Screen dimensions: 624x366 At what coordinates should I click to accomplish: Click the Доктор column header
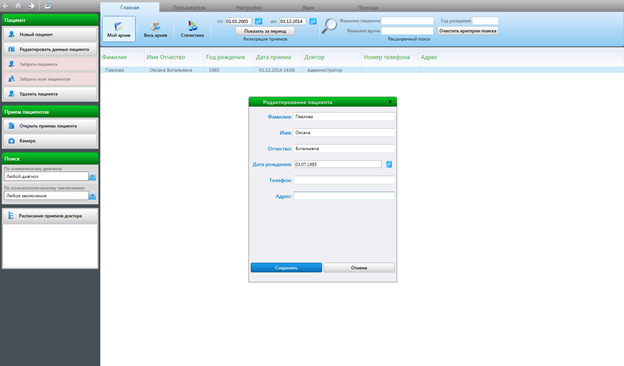tap(314, 57)
